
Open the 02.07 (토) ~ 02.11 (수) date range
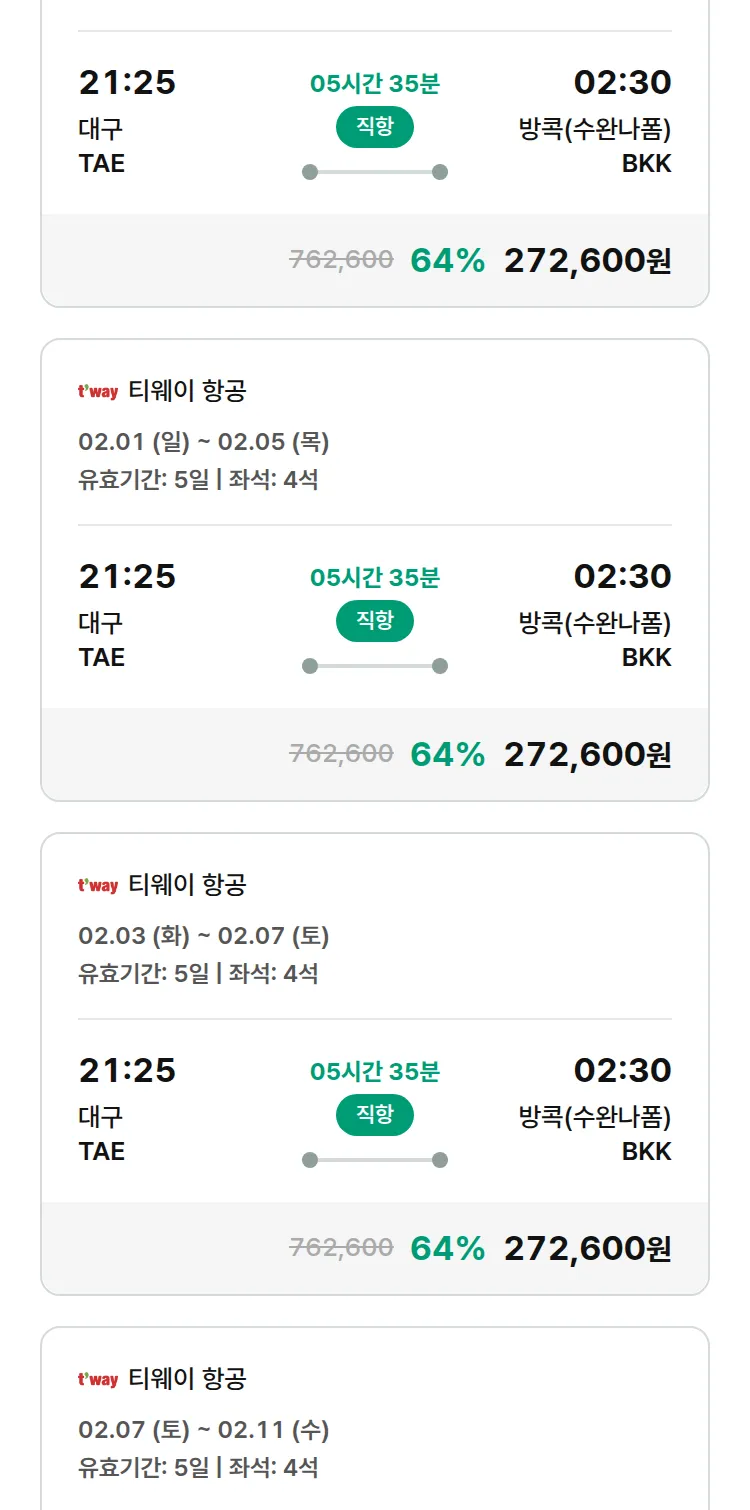pos(204,1430)
